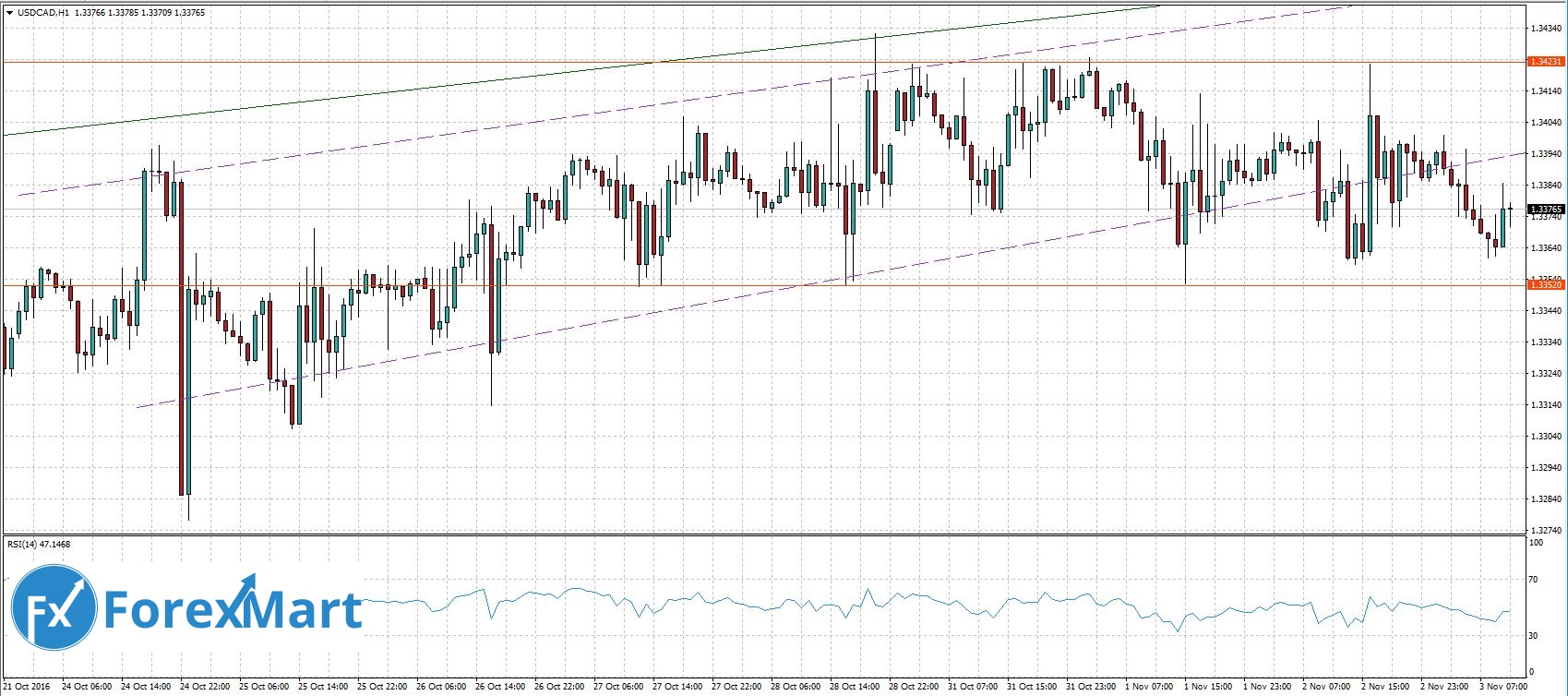
Task: Click the 1.34040 price axis label
Action: (1545, 123)
